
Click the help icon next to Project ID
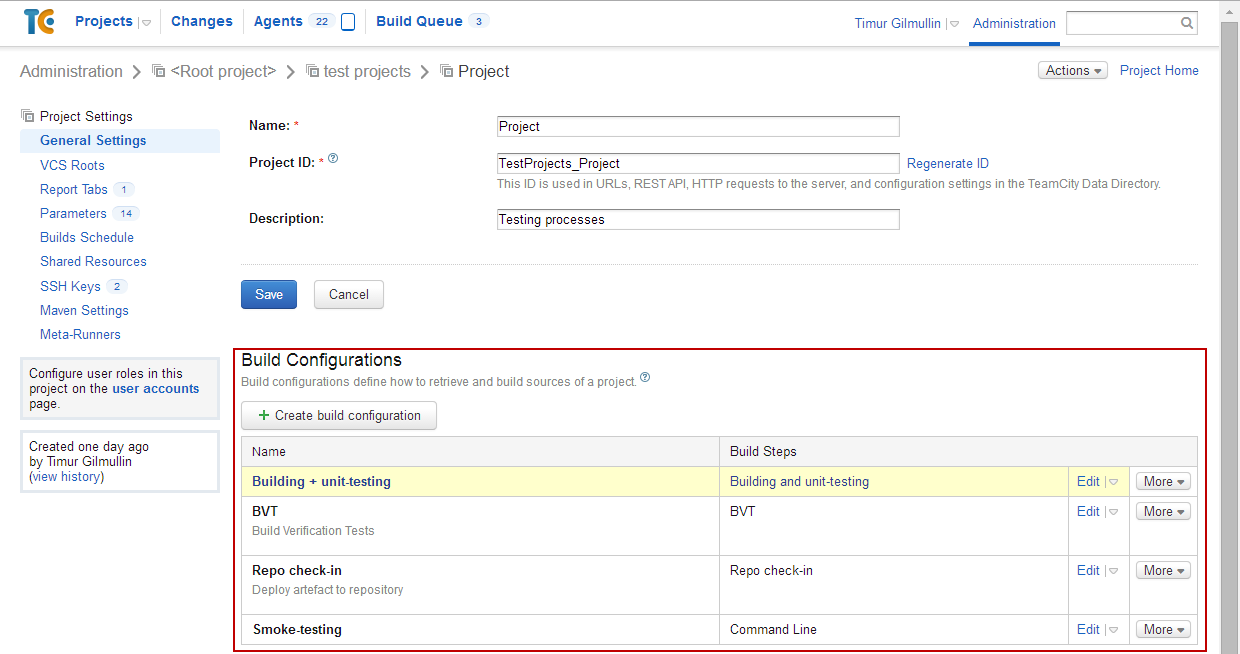[333, 158]
